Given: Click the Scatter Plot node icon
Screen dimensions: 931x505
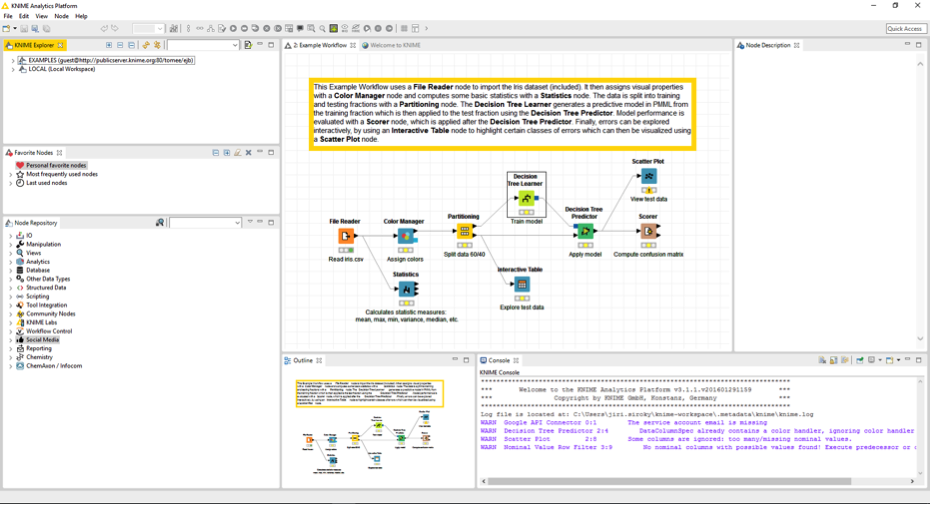Looking at the screenshot, I should point(648,176).
